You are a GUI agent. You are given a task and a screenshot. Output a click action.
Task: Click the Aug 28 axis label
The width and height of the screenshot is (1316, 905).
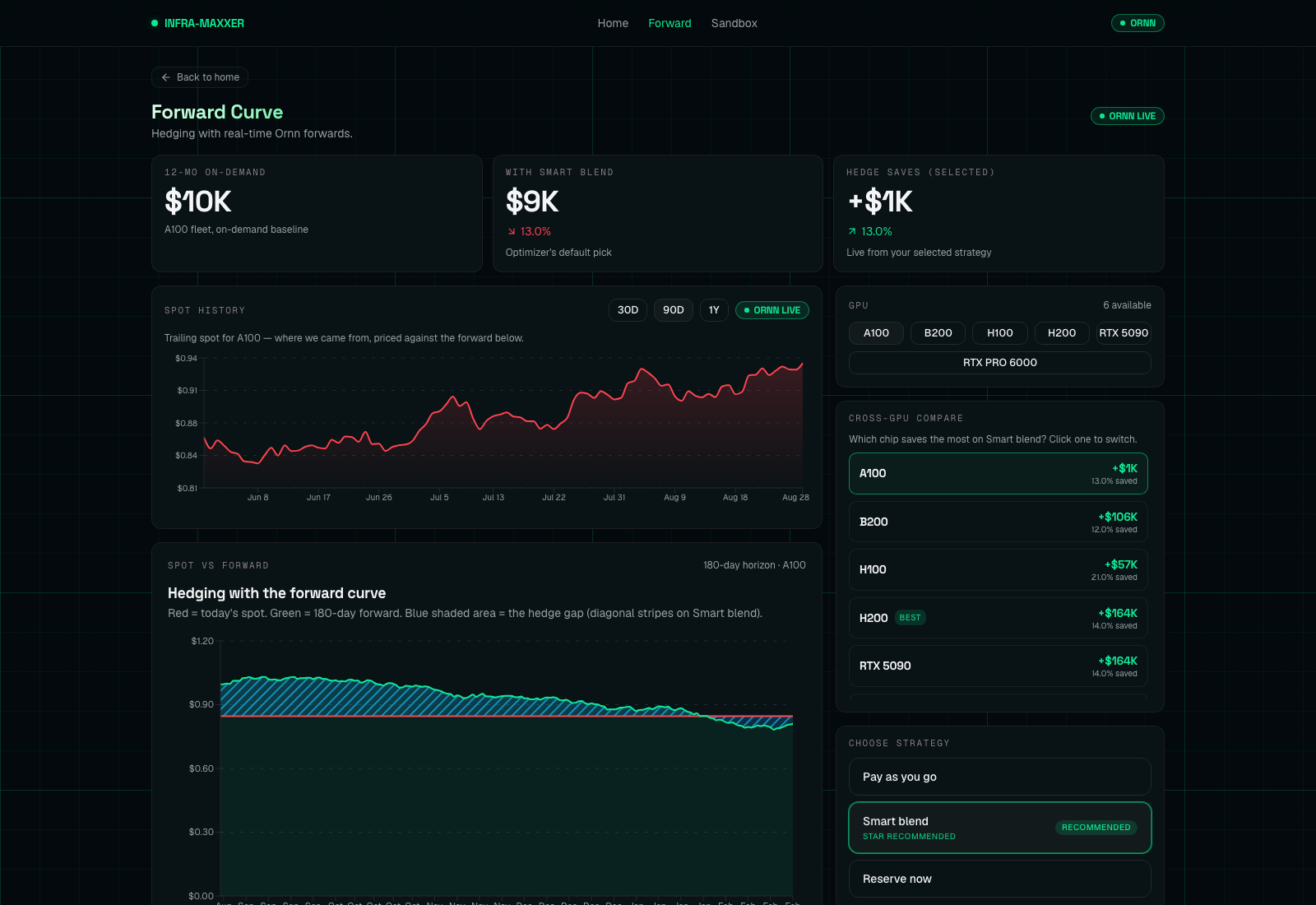click(795, 498)
